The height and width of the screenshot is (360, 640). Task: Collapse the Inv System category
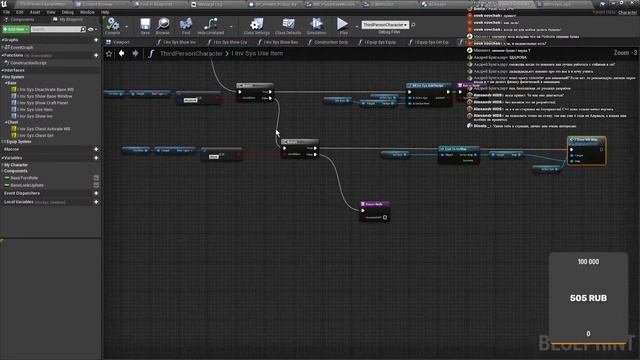pyautogui.click(x=2, y=77)
